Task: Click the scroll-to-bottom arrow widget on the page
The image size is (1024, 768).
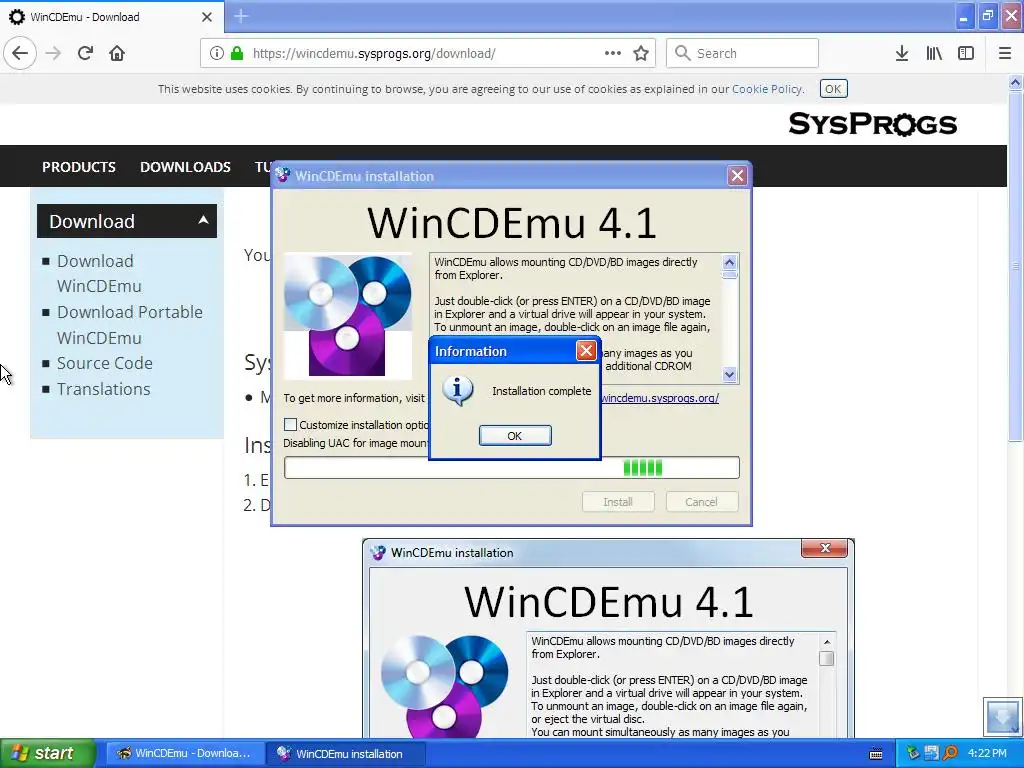Action: coord(1002,716)
